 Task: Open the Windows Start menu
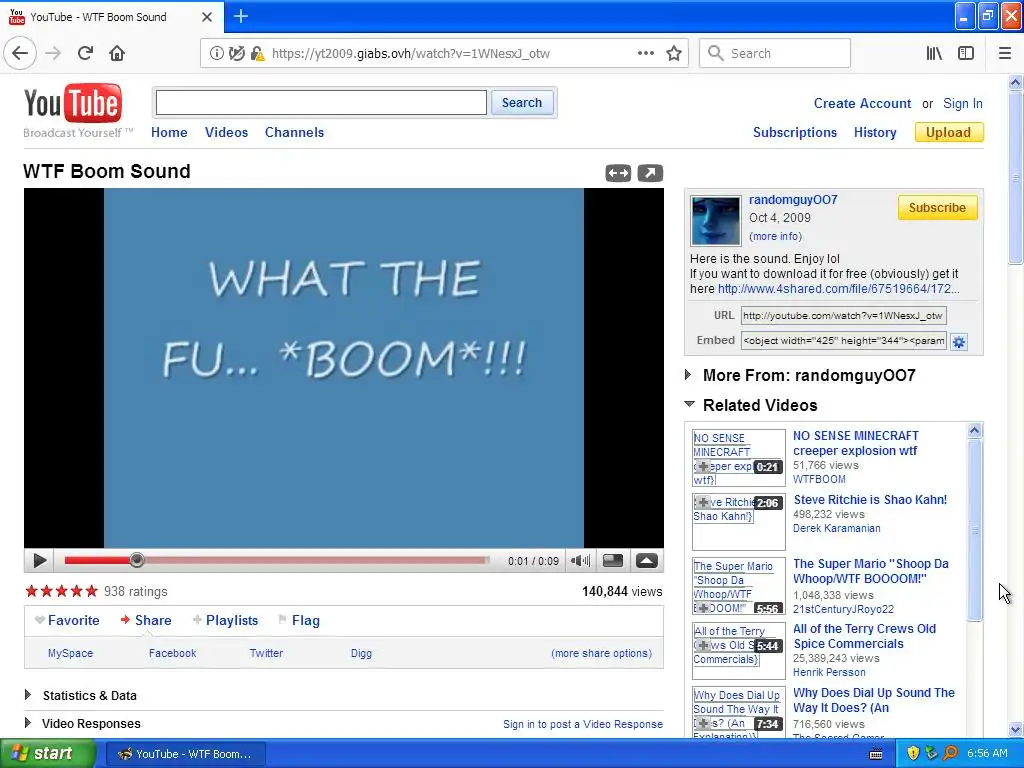click(46, 754)
